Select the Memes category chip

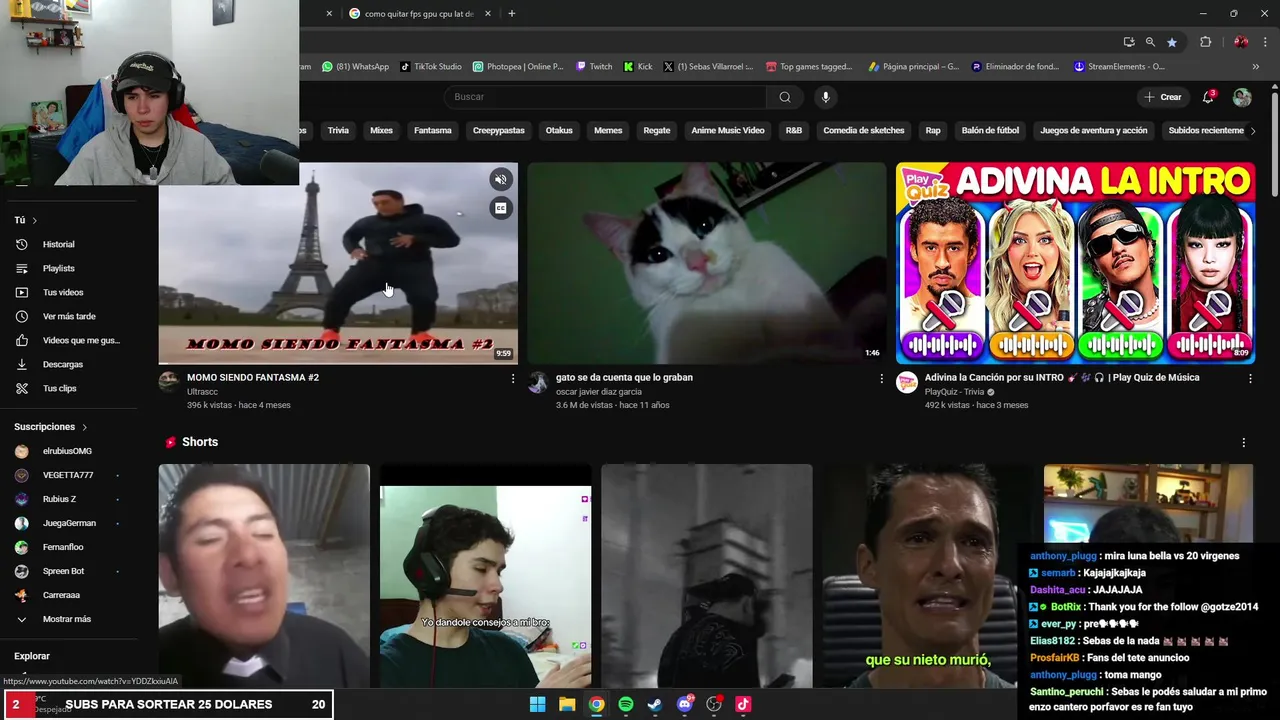coord(608,131)
